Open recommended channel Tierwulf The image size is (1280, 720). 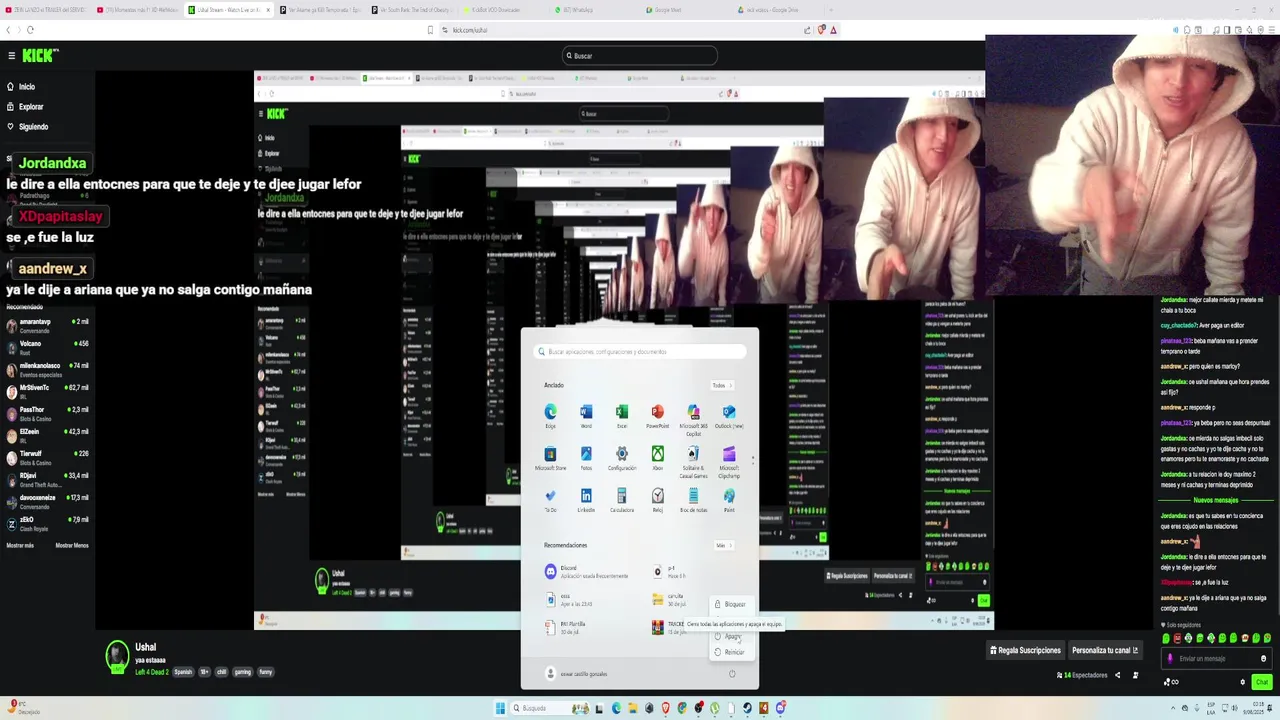tap(48, 457)
